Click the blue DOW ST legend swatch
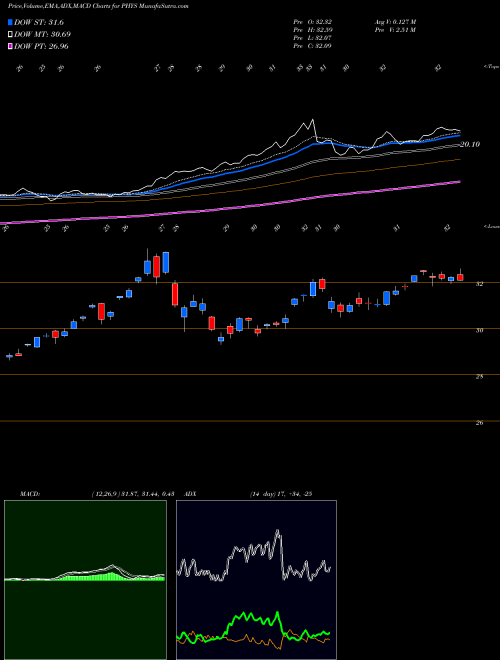The height and width of the screenshot is (660, 500). pos(10,22)
